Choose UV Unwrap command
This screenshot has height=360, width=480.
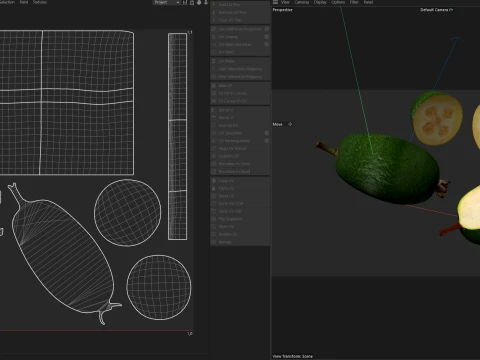[x=237, y=37]
